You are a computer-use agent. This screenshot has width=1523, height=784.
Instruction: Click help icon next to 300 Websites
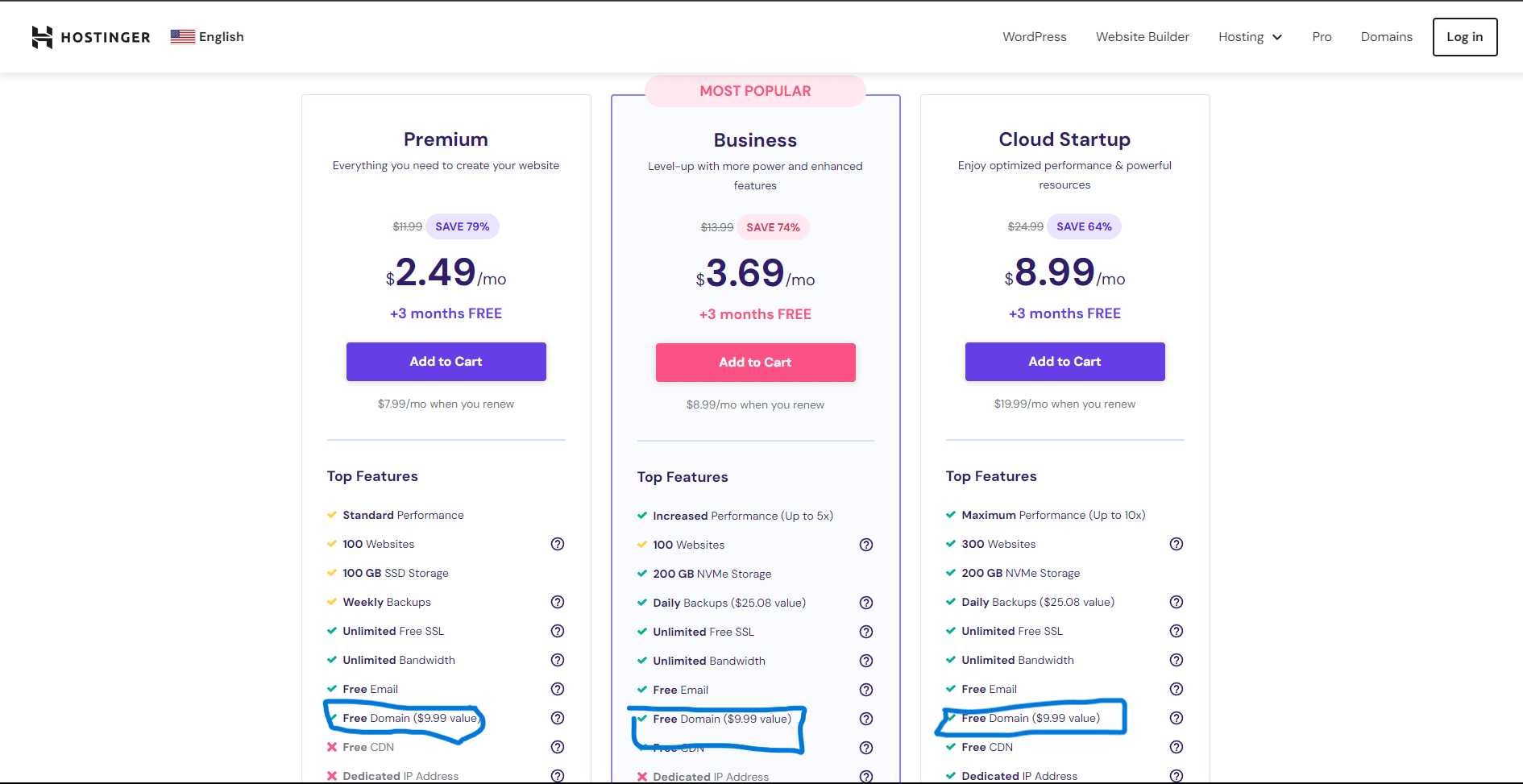[x=1176, y=544]
